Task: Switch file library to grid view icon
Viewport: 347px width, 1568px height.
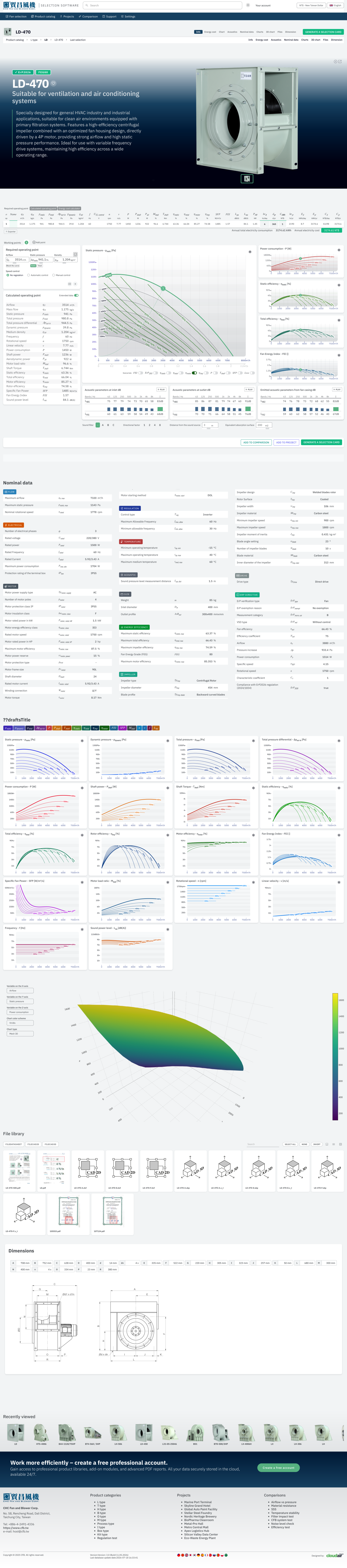Action: point(326,1144)
